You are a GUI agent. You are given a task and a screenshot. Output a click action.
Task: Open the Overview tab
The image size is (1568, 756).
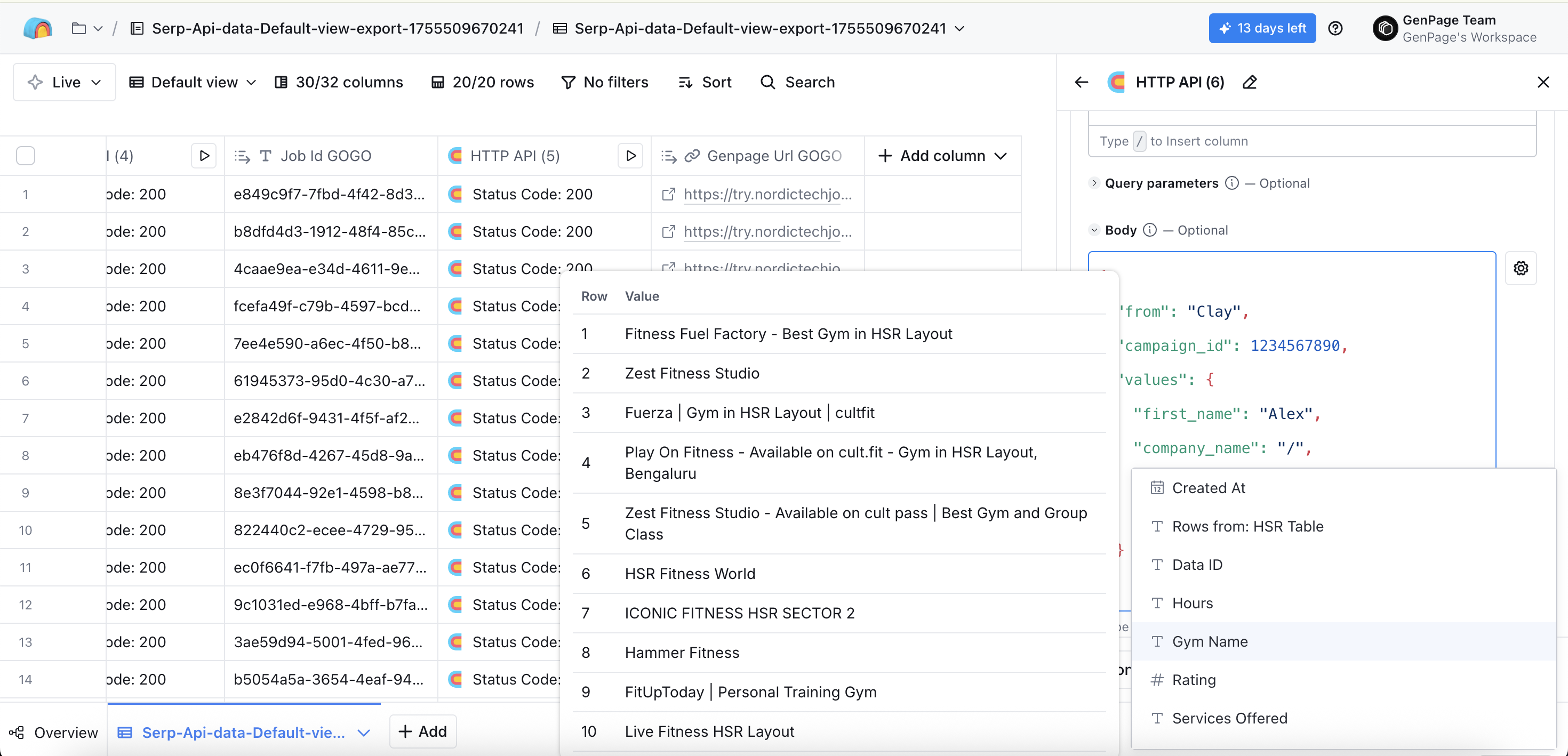coord(53,732)
